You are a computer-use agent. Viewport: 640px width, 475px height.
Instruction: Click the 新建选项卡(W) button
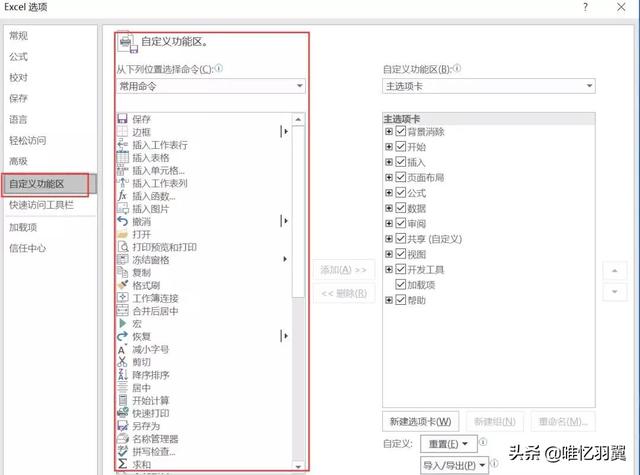pos(420,421)
